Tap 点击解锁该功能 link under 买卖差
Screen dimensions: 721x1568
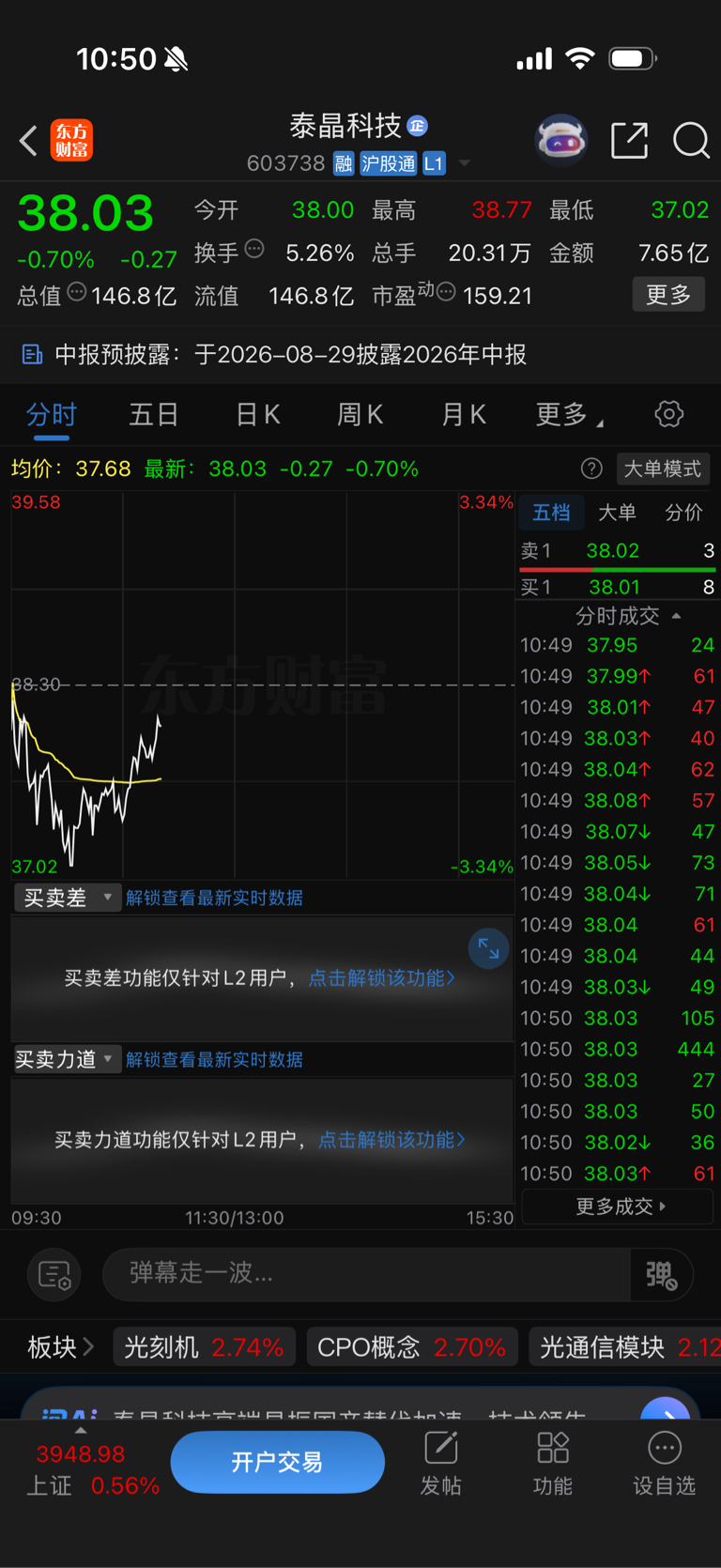pyautogui.click(x=381, y=978)
